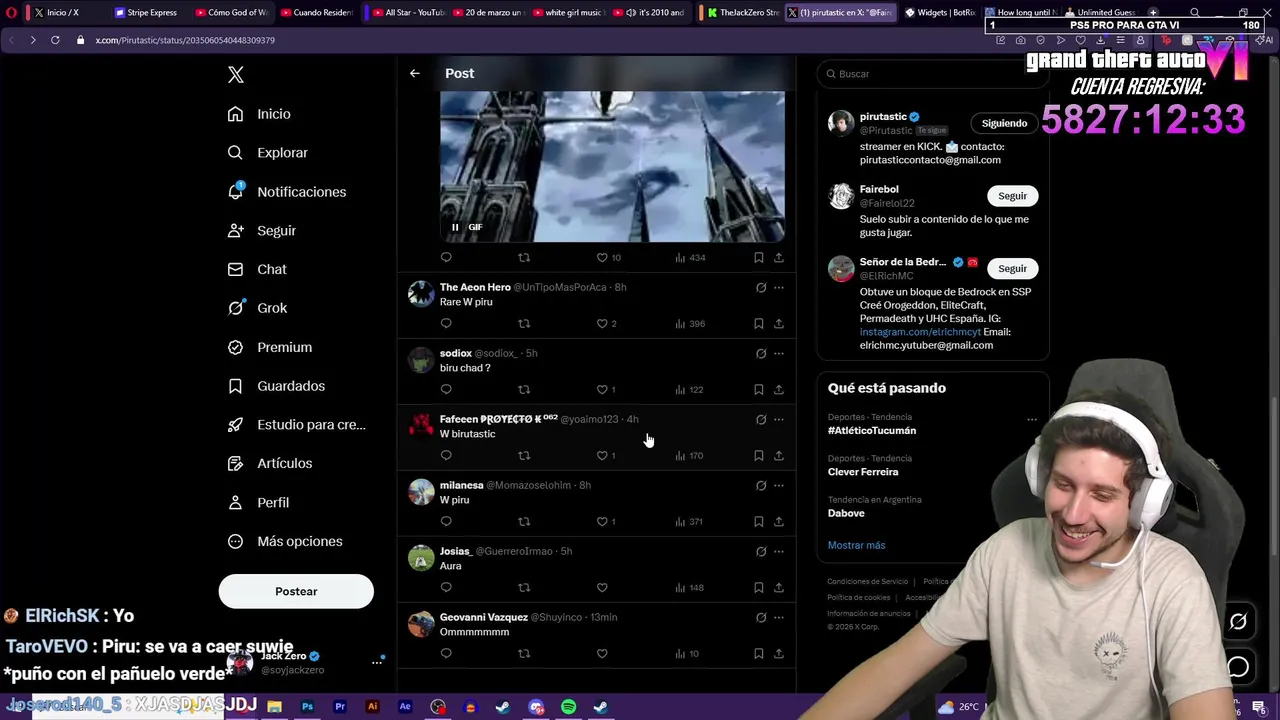The height and width of the screenshot is (720, 1280).
Task: Open Condiciones de Servicio link
Action: 868,581
